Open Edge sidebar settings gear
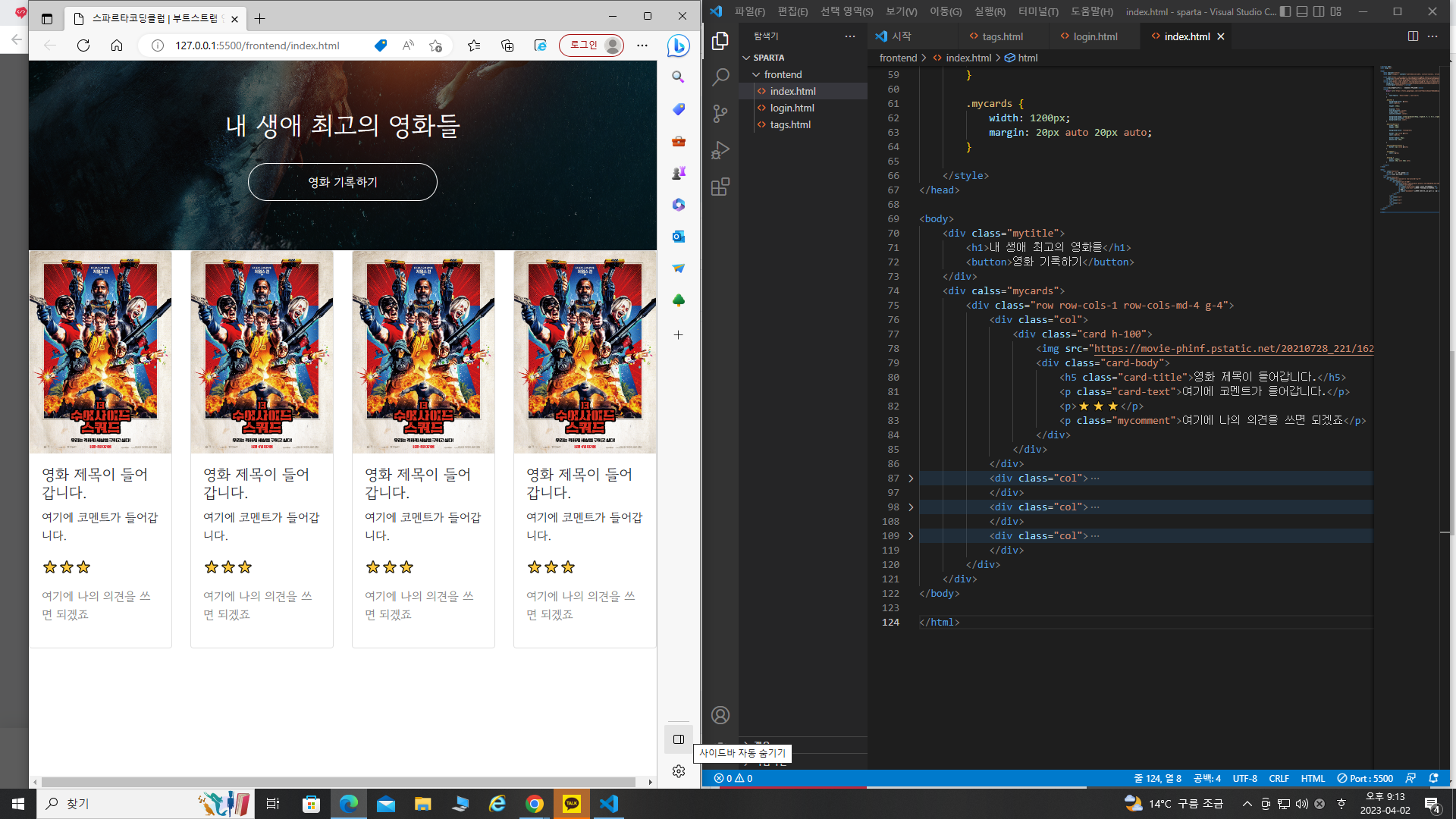Screen dimensions: 1456x819 click(x=679, y=771)
